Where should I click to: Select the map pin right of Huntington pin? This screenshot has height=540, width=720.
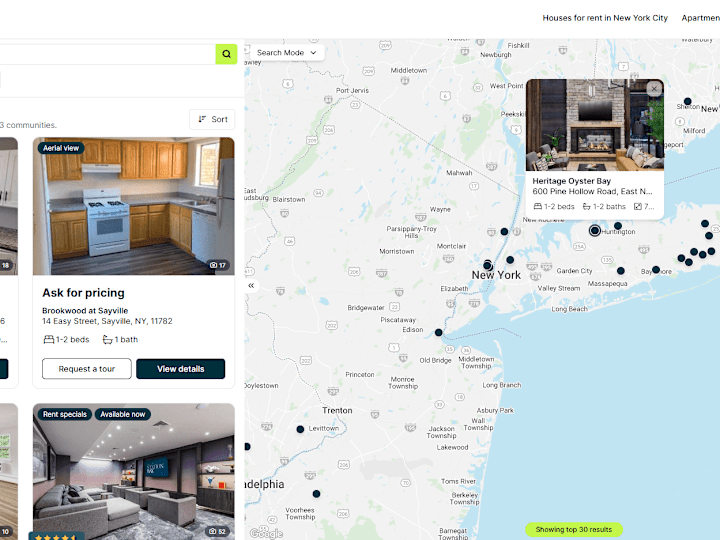coord(618,226)
